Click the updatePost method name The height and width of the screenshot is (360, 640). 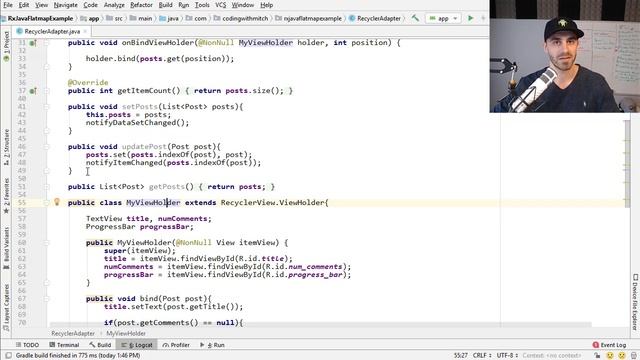(x=144, y=147)
